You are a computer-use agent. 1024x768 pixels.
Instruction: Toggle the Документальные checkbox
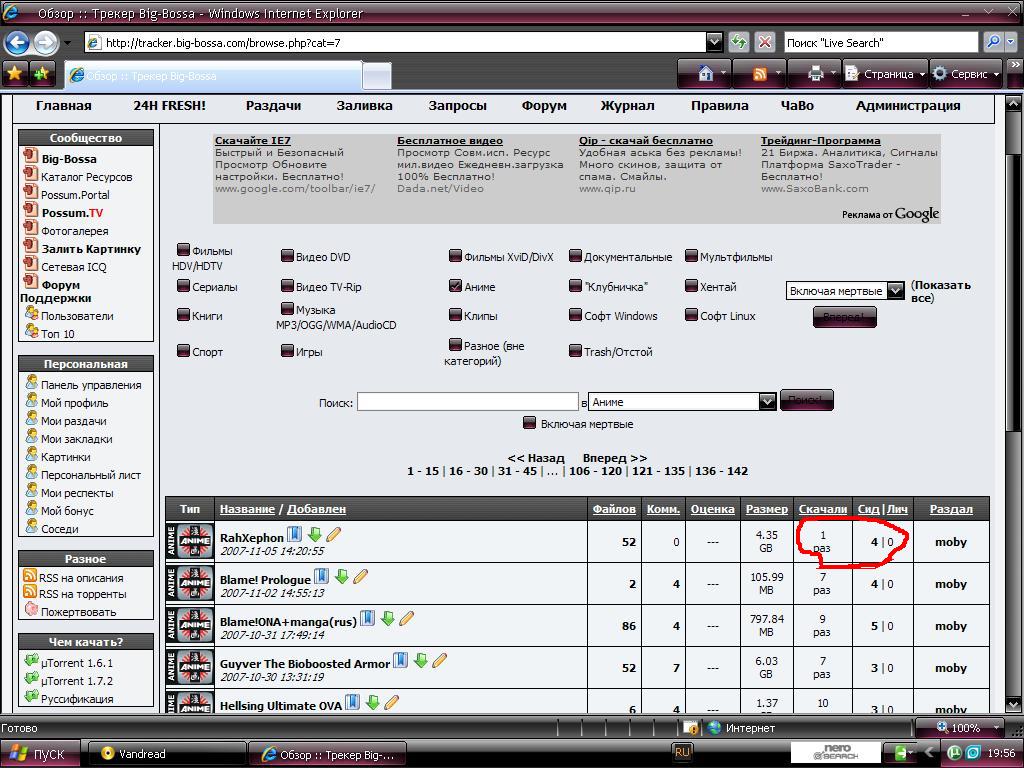click(x=575, y=255)
